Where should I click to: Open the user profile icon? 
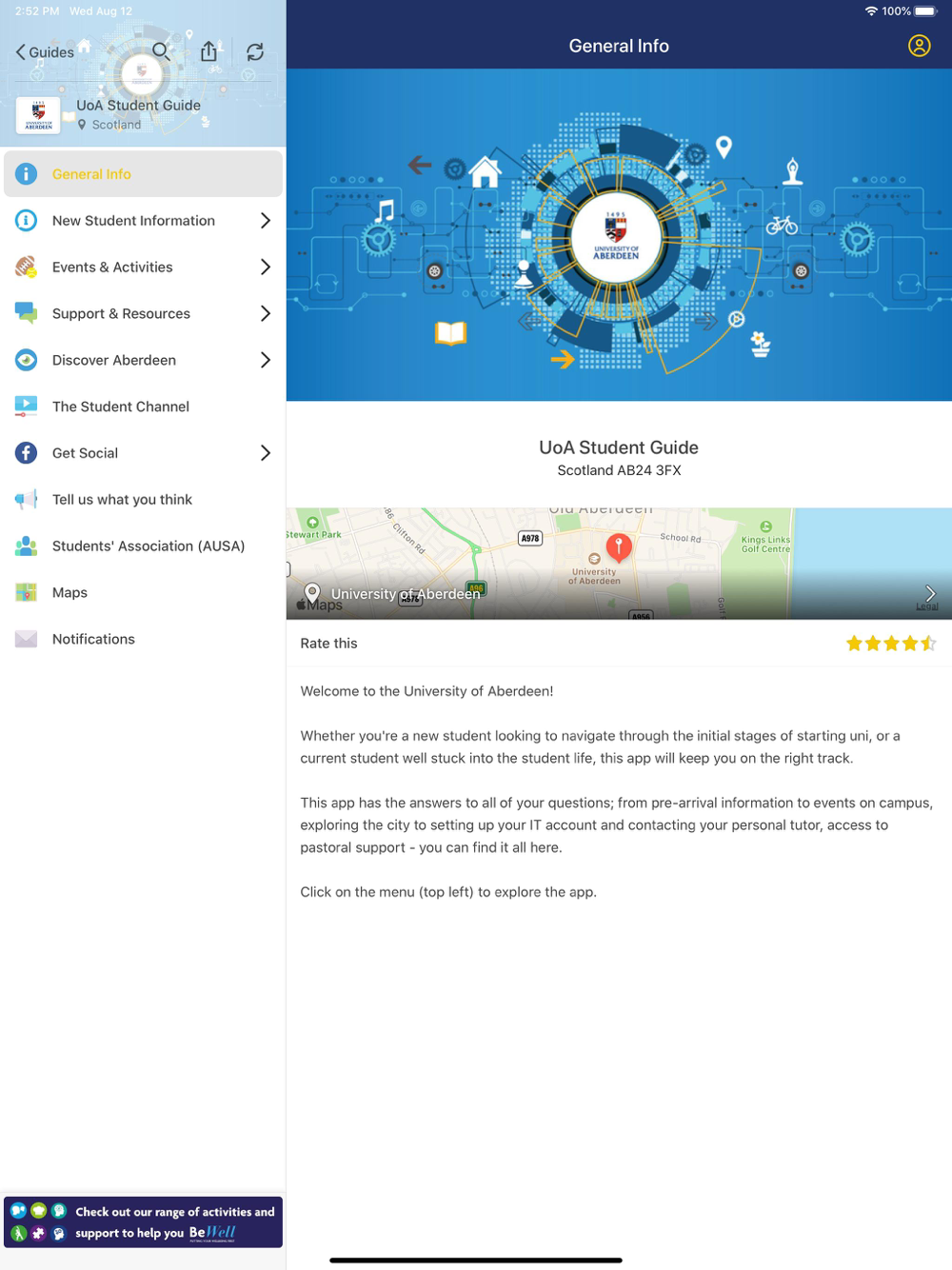coord(919,46)
